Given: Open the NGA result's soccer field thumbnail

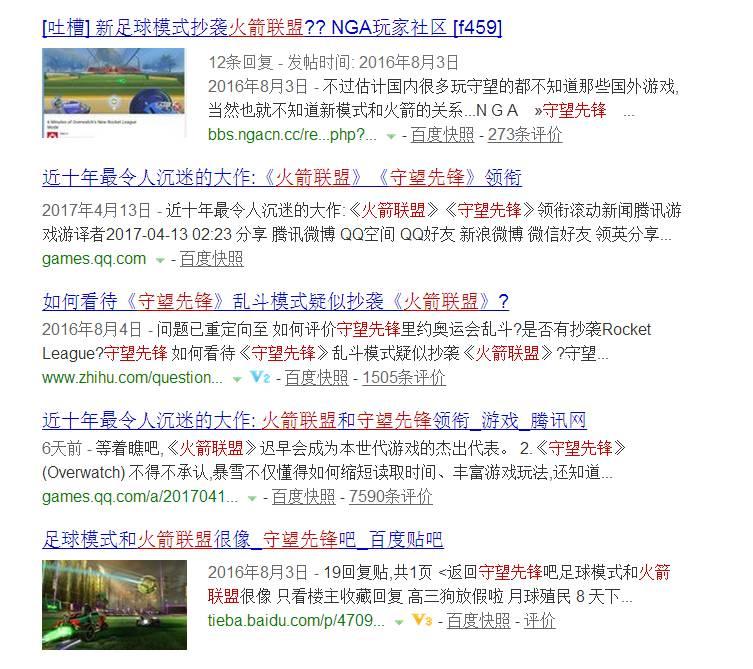Looking at the screenshot, I should (x=113, y=93).
